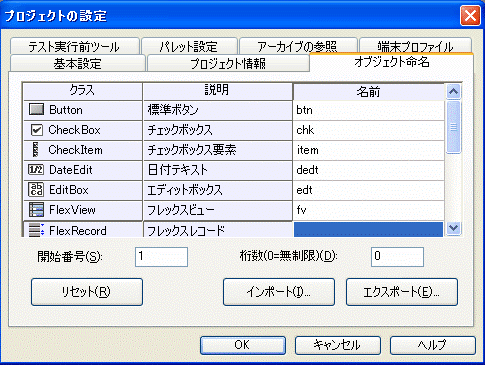485x365 pixels.
Task: Switch to the パレット設定 tab
Action: click(189, 46)
